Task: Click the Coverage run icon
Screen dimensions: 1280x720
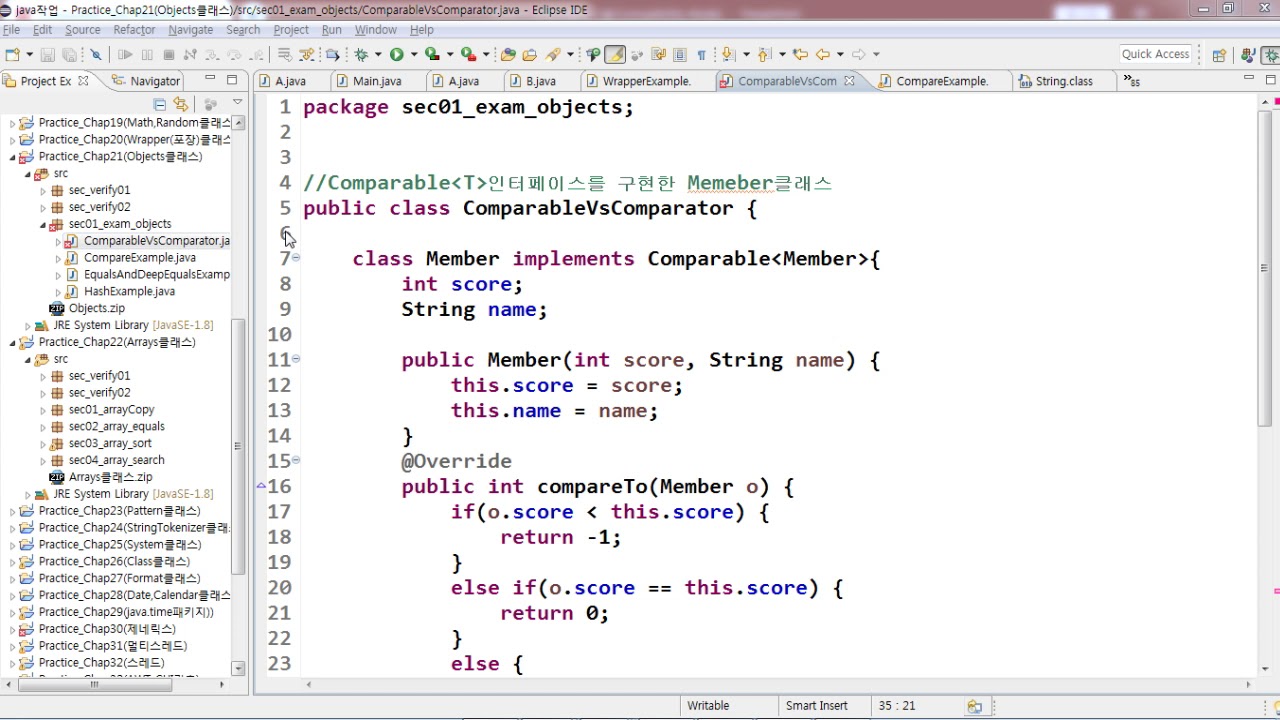Action: pos(432,55)
